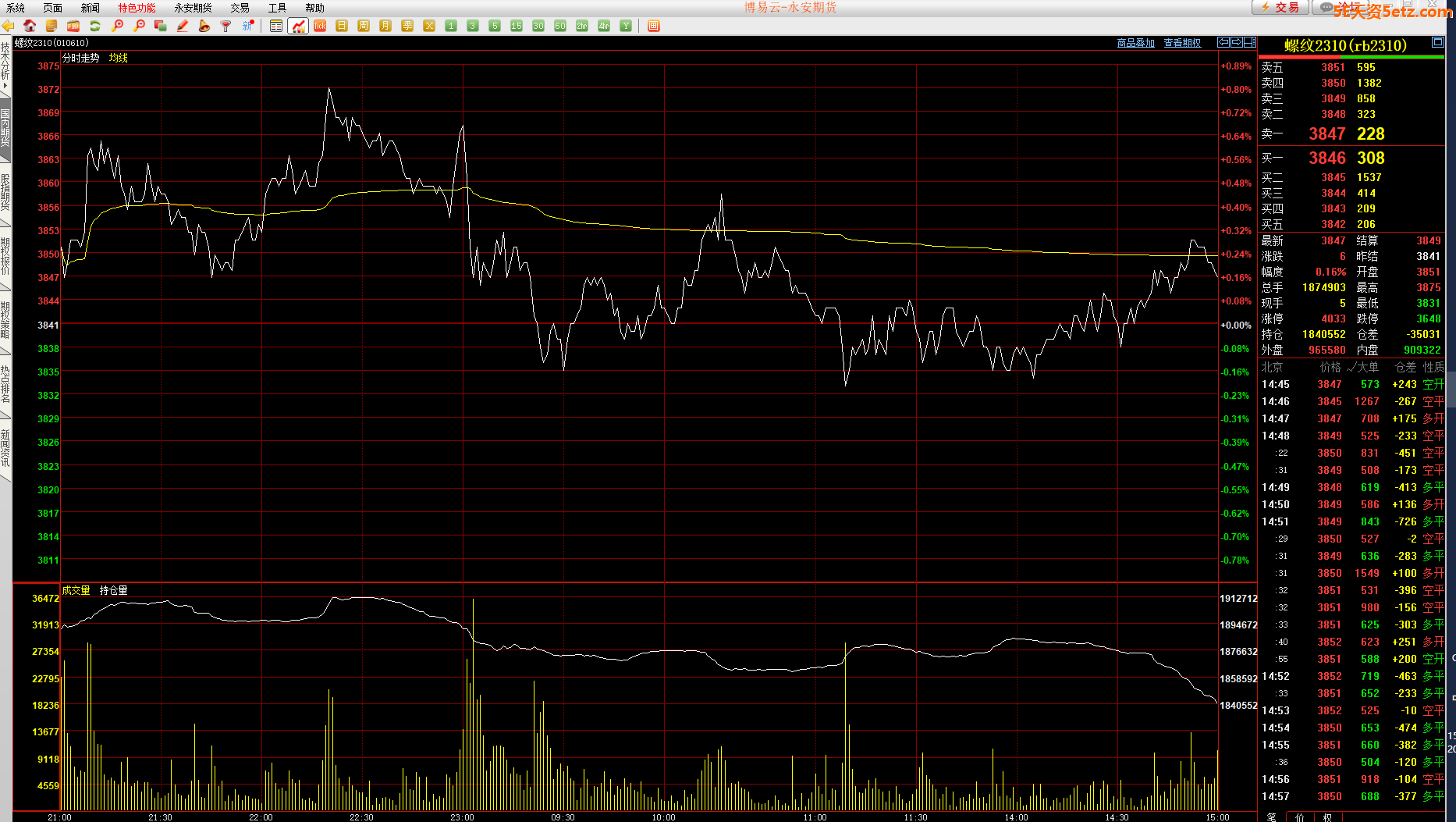The height and width of the screenshot is (822, 1456).
Task: Click the 成交量 volume legend label
Action: click(x=76, y=590)
